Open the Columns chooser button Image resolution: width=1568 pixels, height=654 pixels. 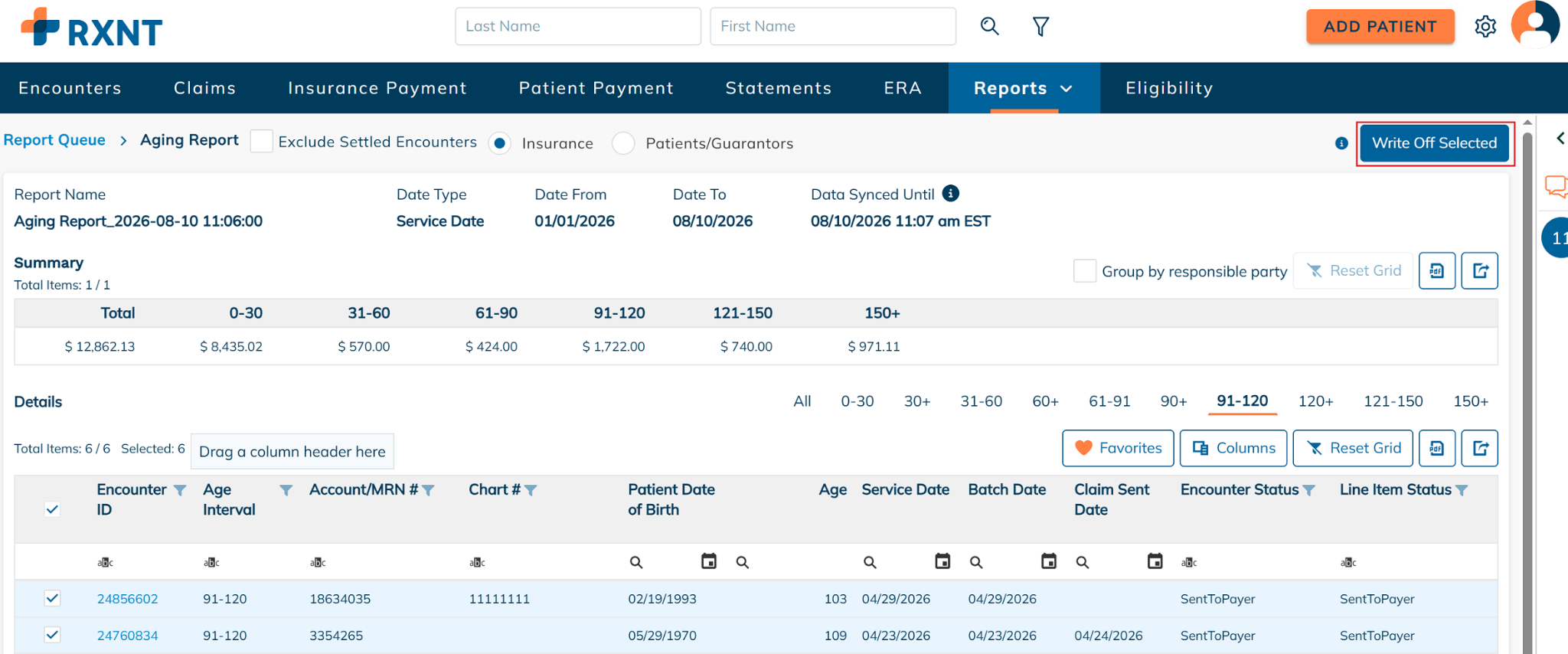[1233, 448]
